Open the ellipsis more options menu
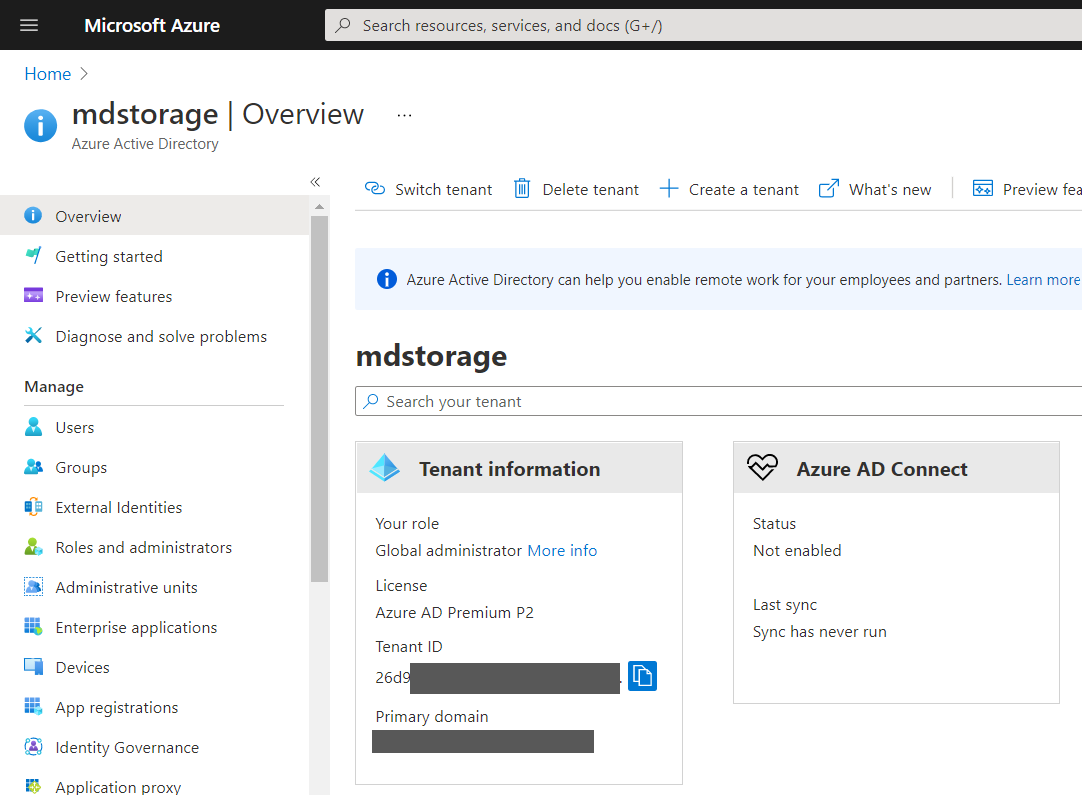Image resolution: width=1082 pixels, height=795 pixels. (404, 115)
